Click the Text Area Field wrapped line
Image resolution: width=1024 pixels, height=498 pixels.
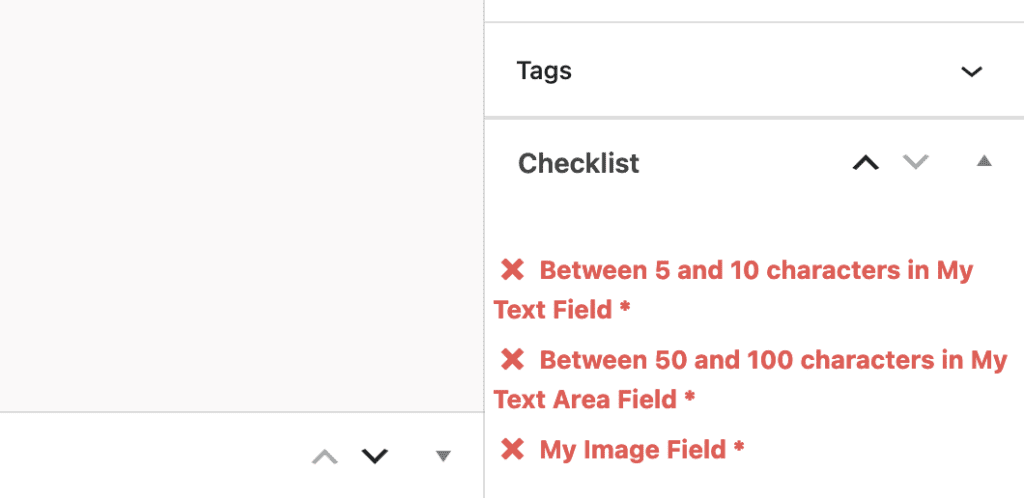click(x=585, y=400)
